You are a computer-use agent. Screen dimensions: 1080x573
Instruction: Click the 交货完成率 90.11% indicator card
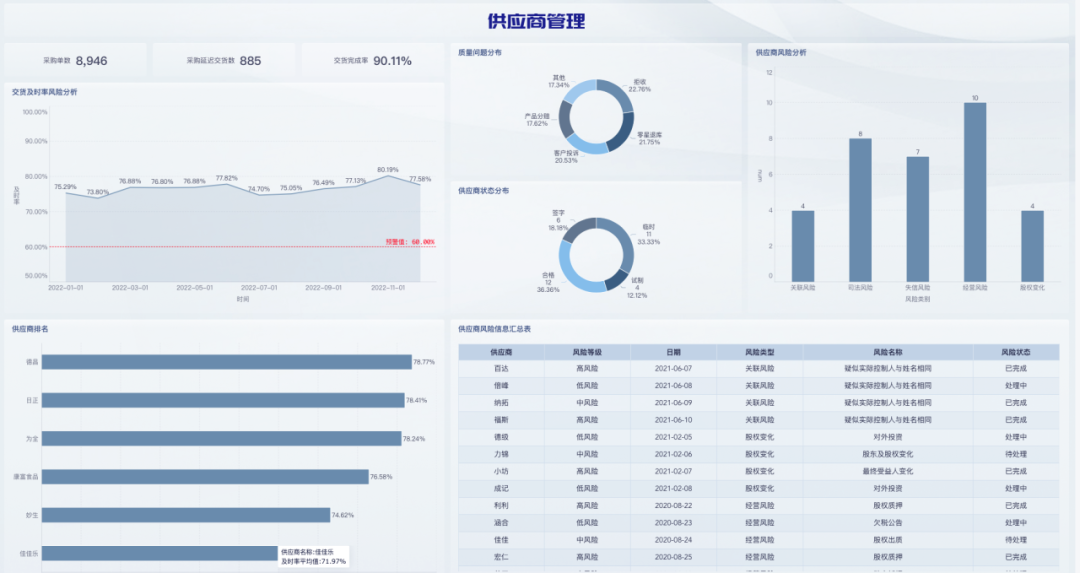point(373,61)
